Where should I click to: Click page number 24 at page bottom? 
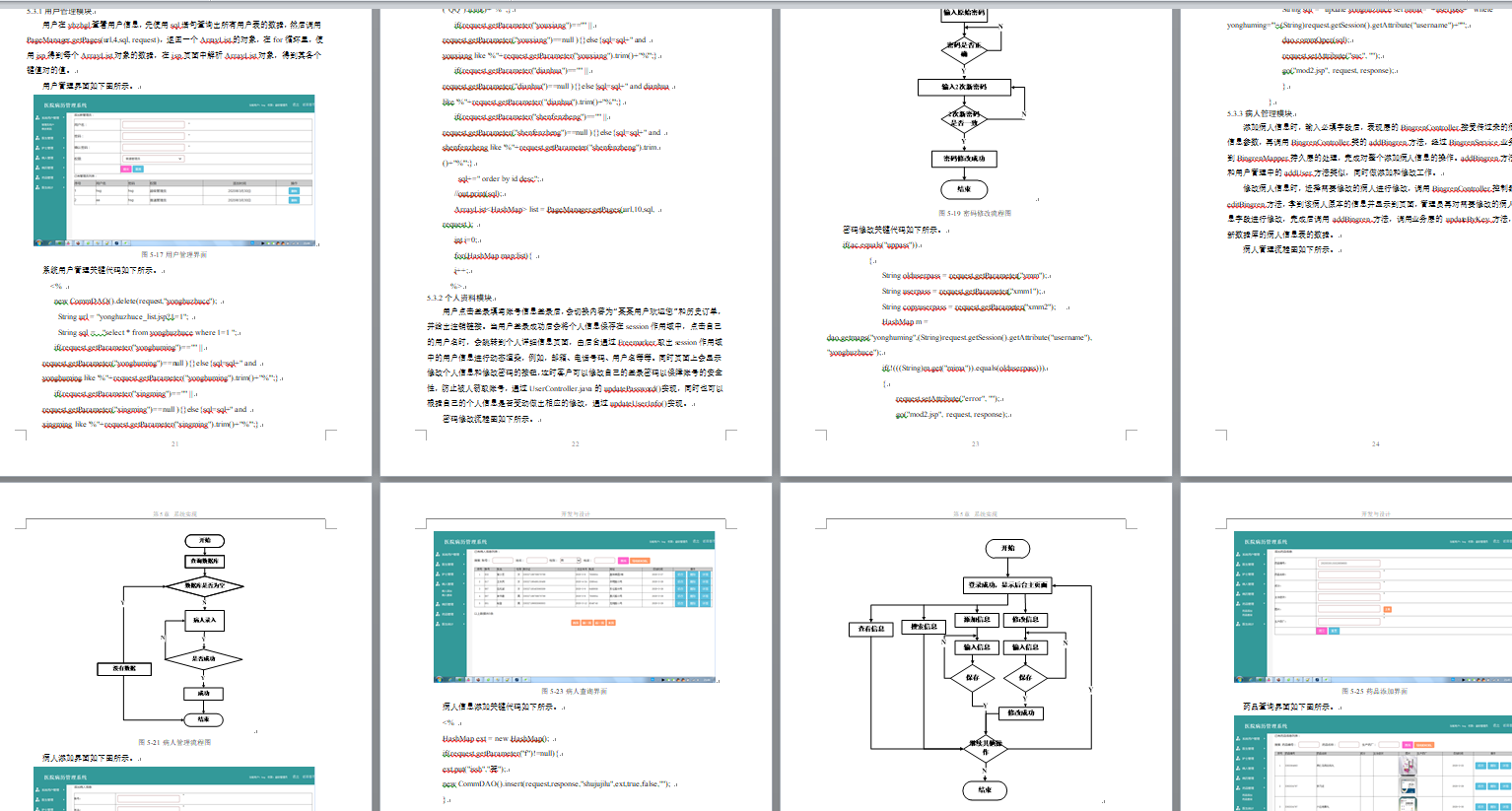click(x=1375, y=444)
